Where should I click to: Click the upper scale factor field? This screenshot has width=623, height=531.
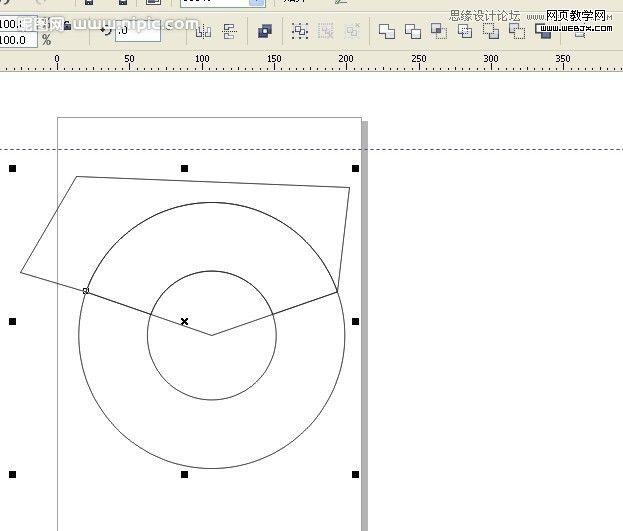click(18, 24)
